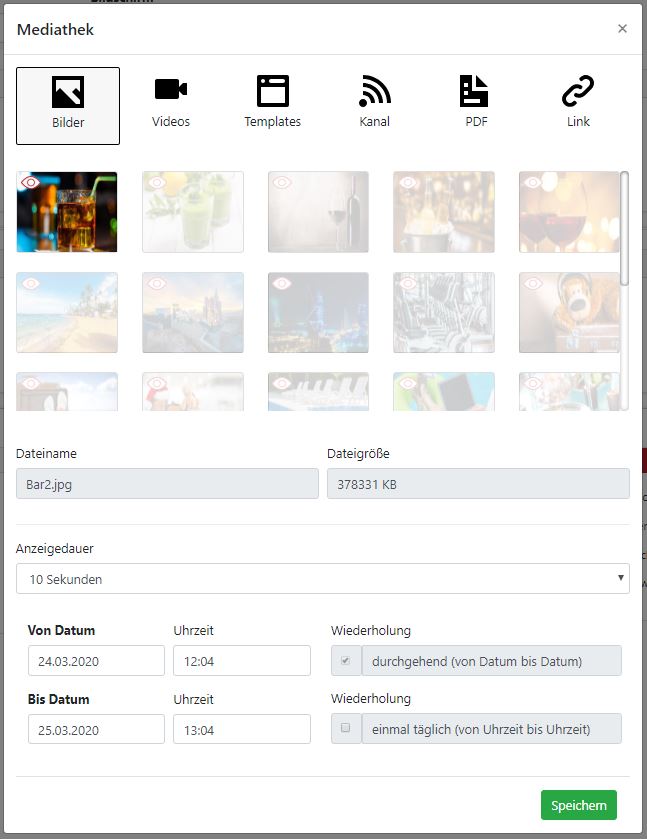
Task: Choose the Kanal RSS feed icon
Action: 374,91
